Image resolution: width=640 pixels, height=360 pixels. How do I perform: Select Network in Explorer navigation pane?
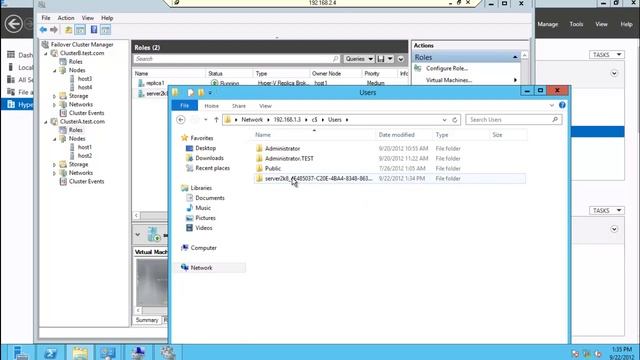coord(201,268)
